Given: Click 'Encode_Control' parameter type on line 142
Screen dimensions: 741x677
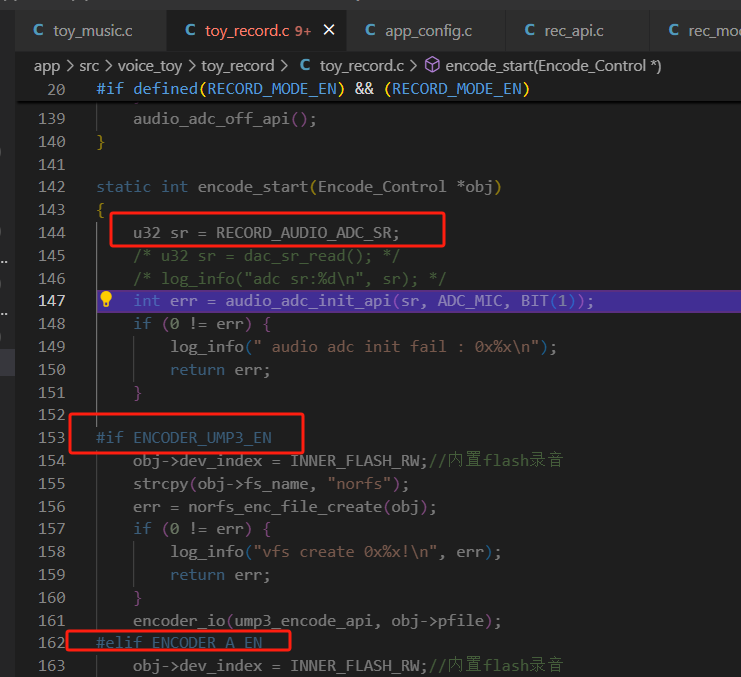Looking at the screenshot, I should coord(382,187).
